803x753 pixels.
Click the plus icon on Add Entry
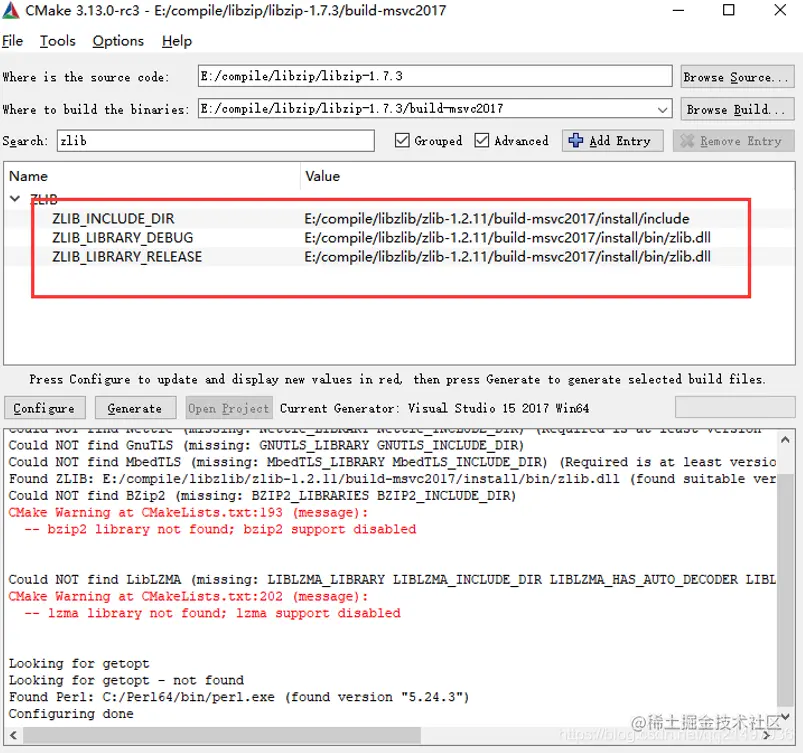pyautogui.click(x=576, y=140)
